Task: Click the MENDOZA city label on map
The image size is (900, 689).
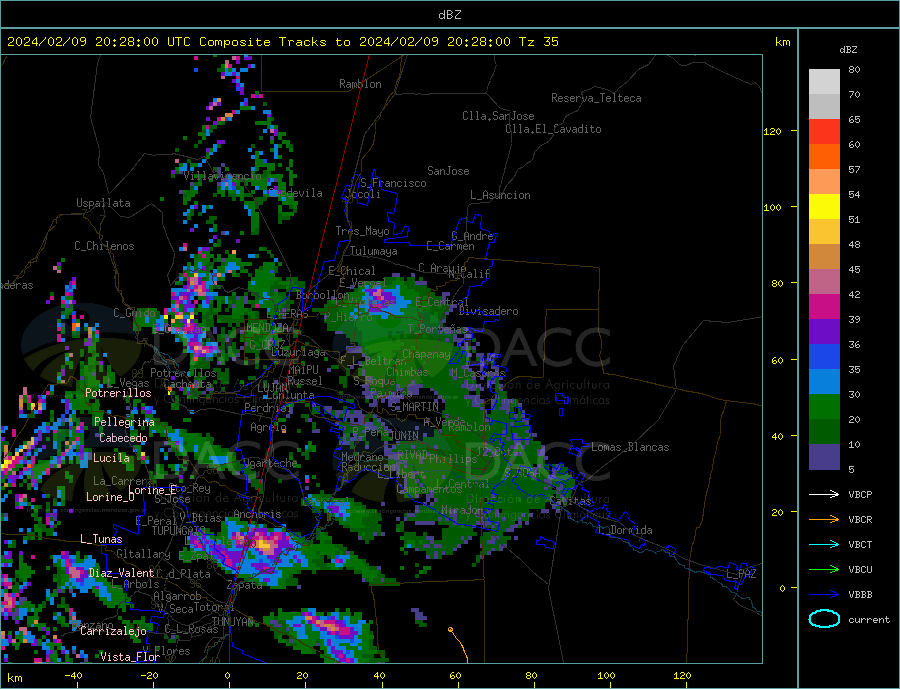Action: [x=267, y=328]
